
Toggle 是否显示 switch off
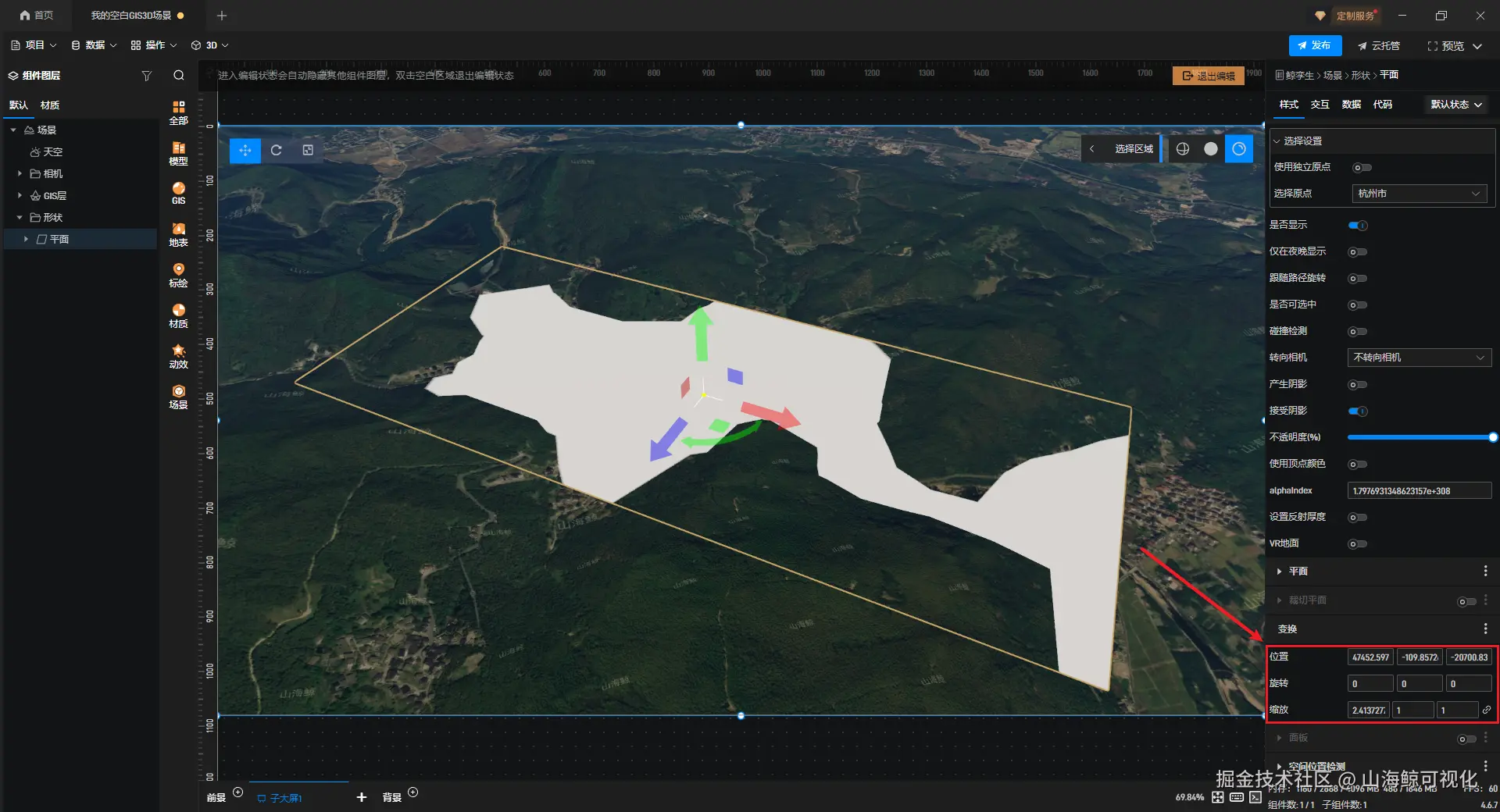pyautogui.click(x=1358, y=226)
